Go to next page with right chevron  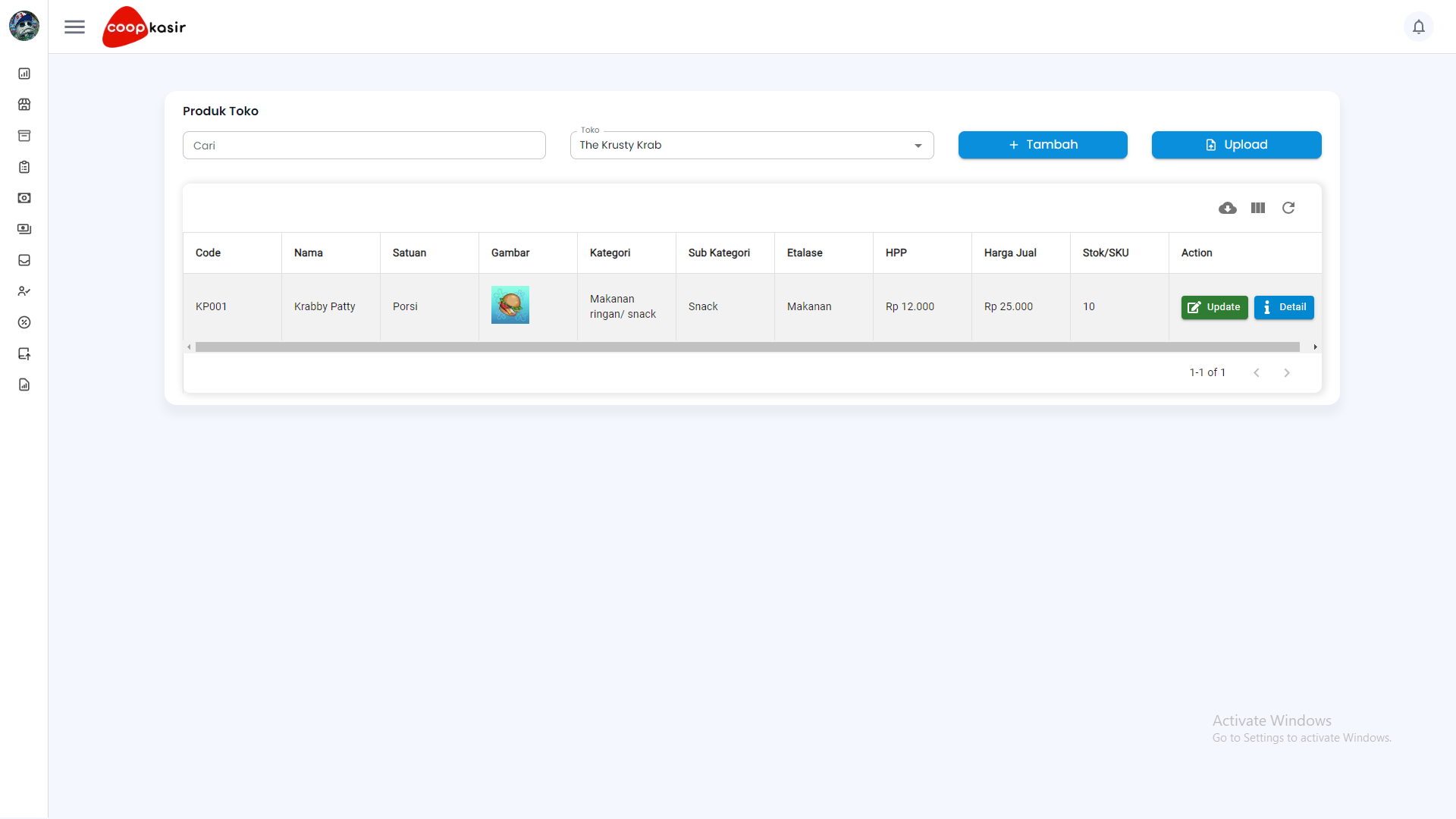(x=1286, y=372)
